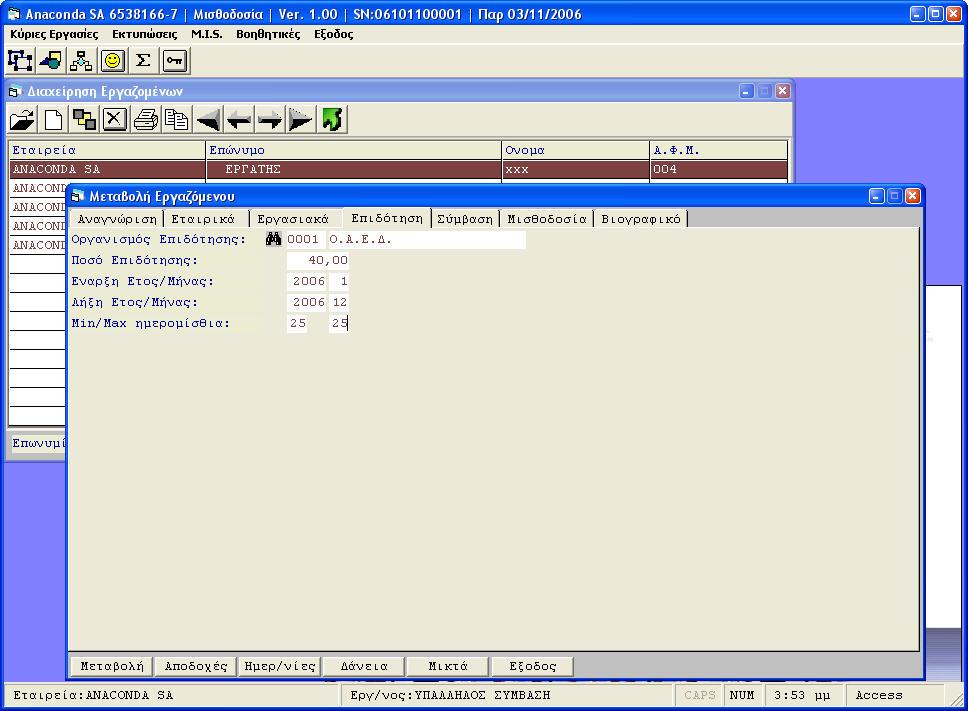Open Βοηθητικές menu
This screenshot has width=968, height=711.
click(x=268, y=34)
